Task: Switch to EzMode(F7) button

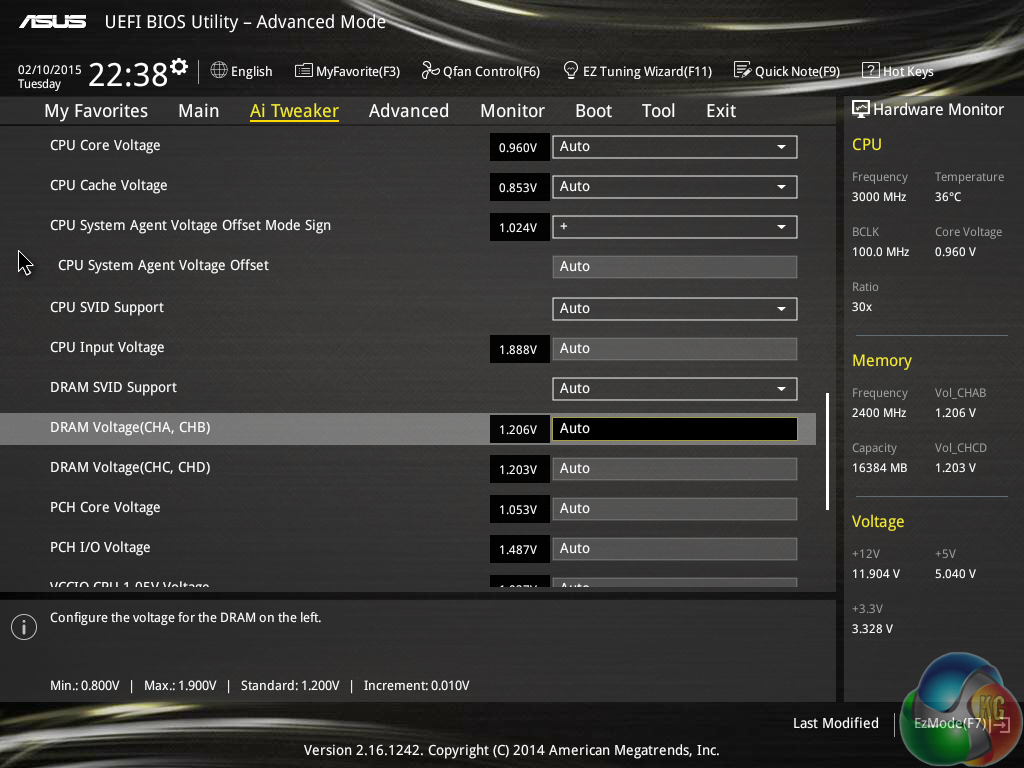Action: 950,723
